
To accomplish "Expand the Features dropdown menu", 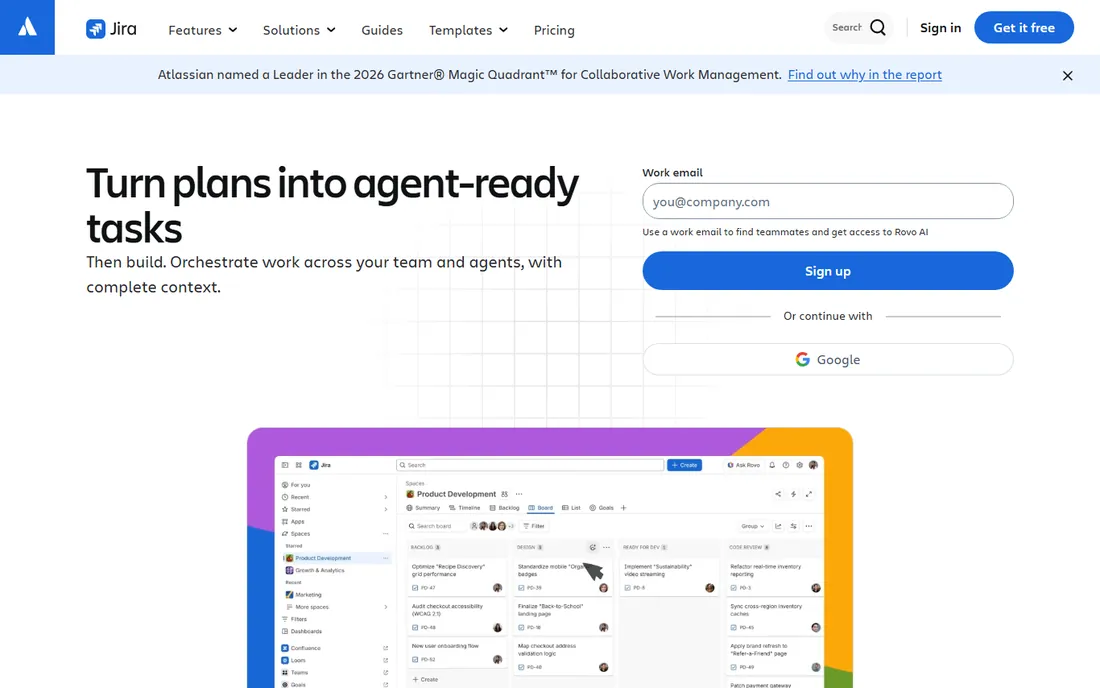I will pyautogui.click(x=202, y=30).
